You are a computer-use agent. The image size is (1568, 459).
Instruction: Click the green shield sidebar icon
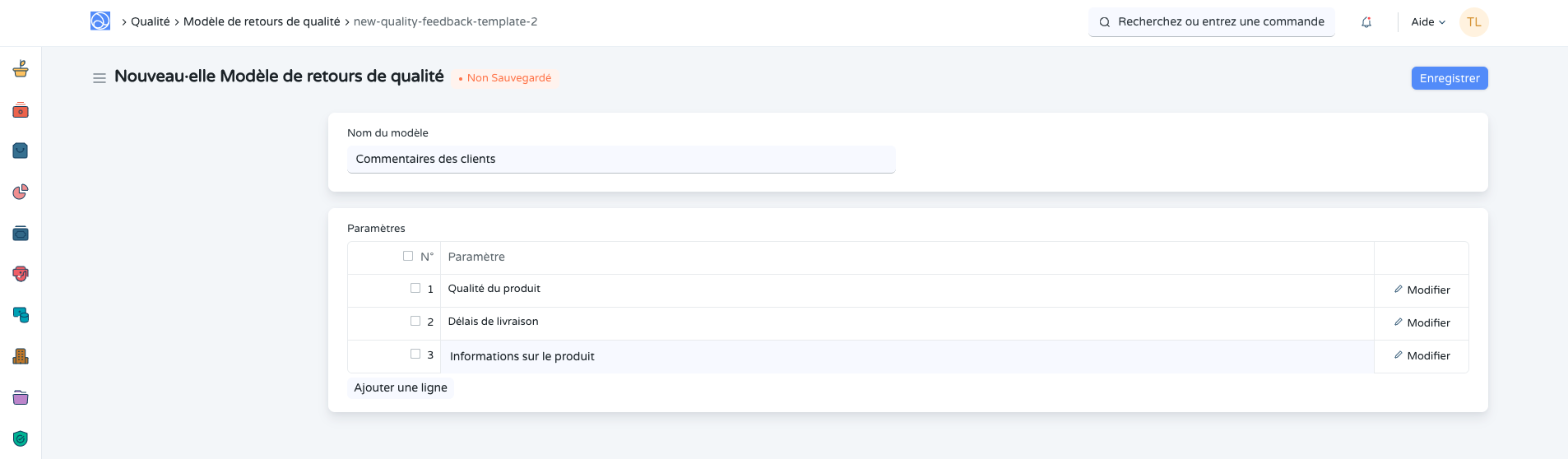pyautogui.click(x=21, y=438)
